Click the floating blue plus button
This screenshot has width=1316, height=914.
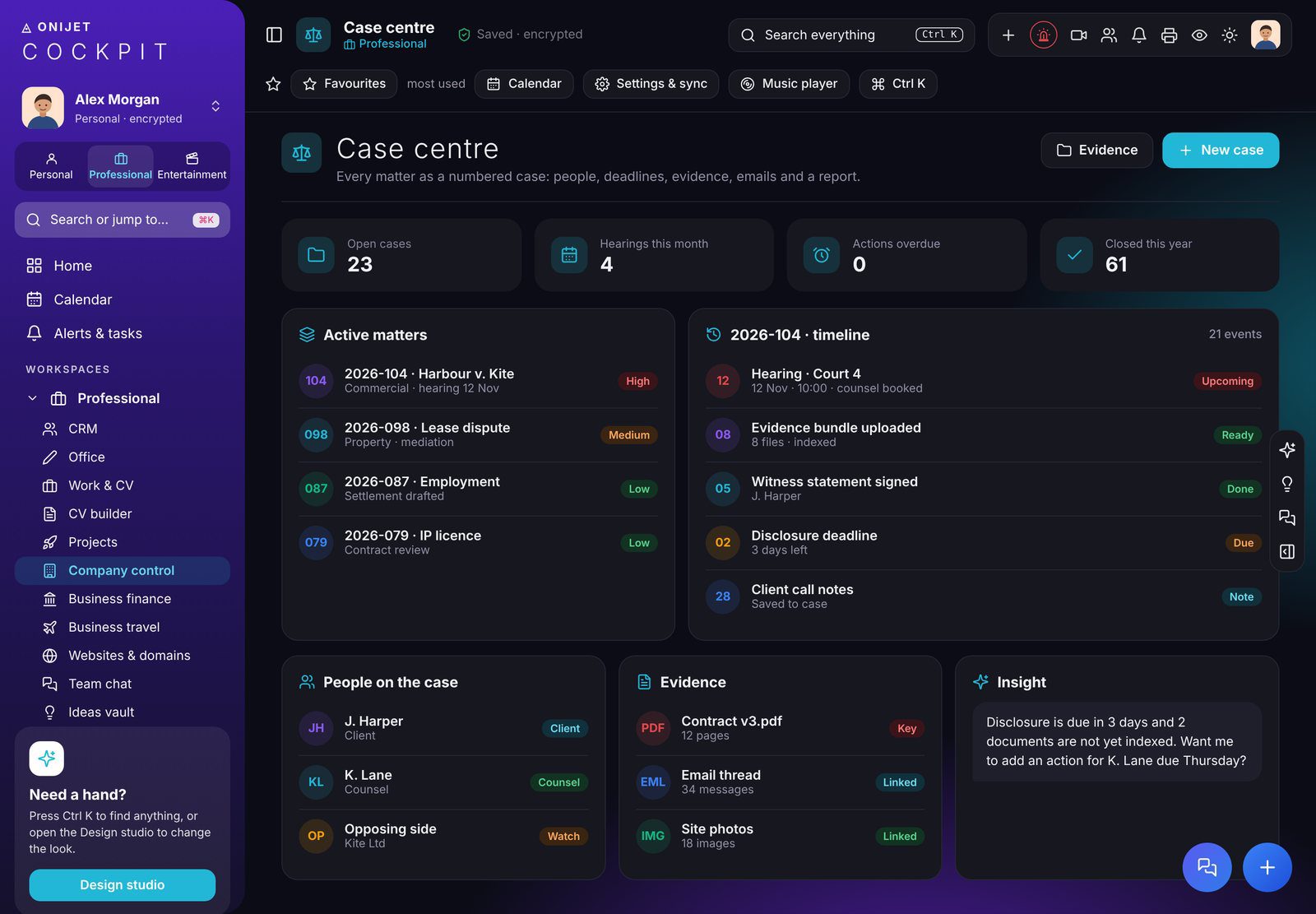[1267, 867]
